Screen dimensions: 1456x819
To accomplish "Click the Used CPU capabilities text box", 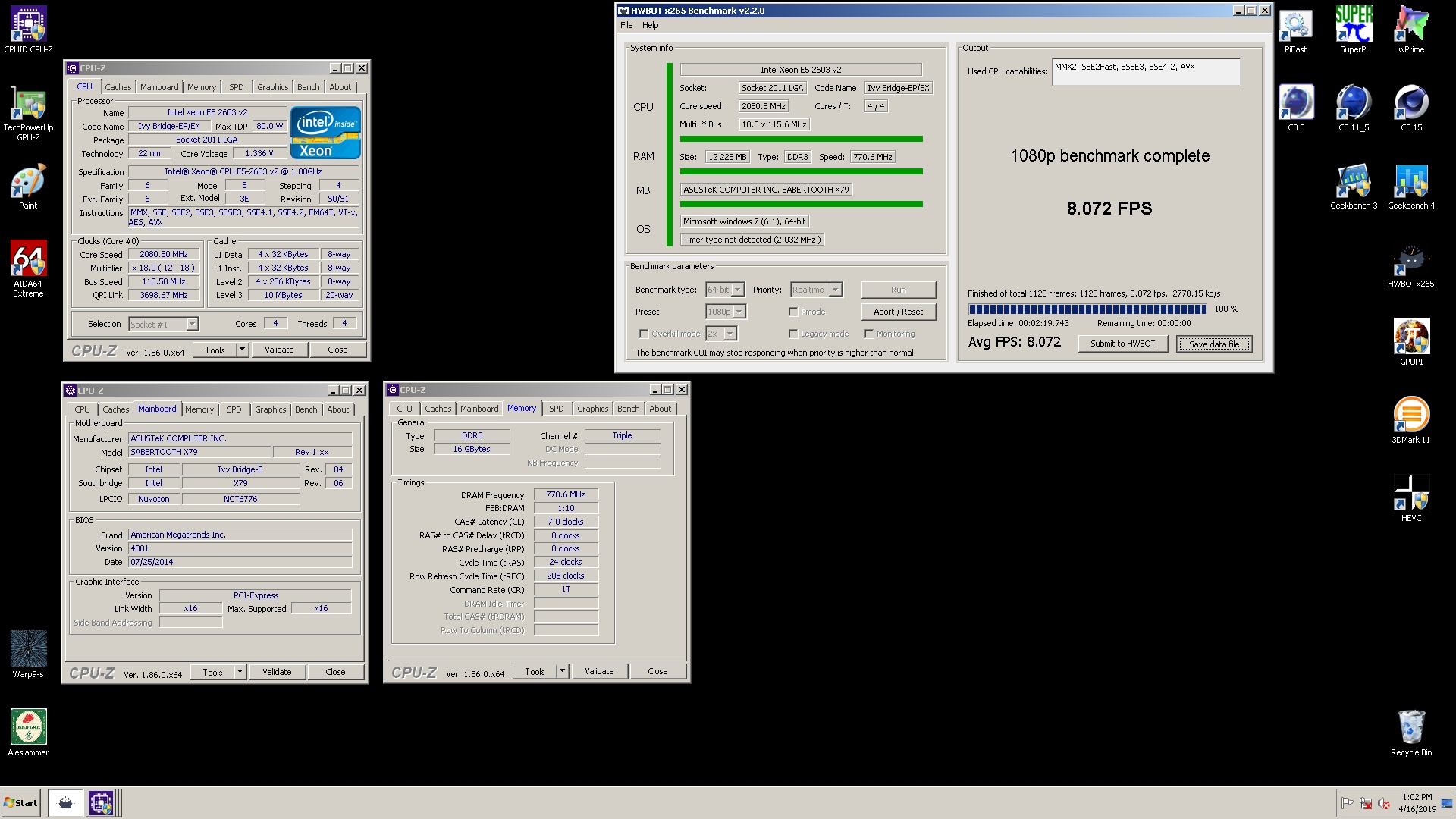I will tap(1146, 72).
